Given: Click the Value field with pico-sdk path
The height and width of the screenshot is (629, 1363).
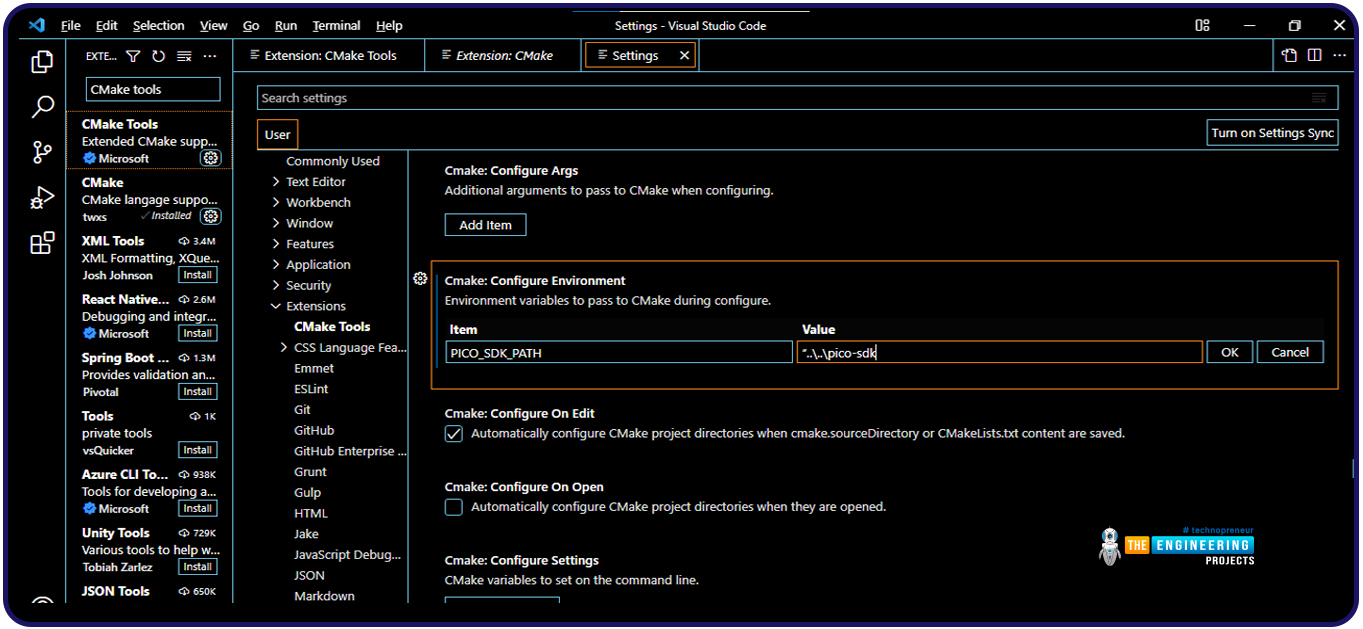Looking at the screenshot, I should click(1000, 352).
